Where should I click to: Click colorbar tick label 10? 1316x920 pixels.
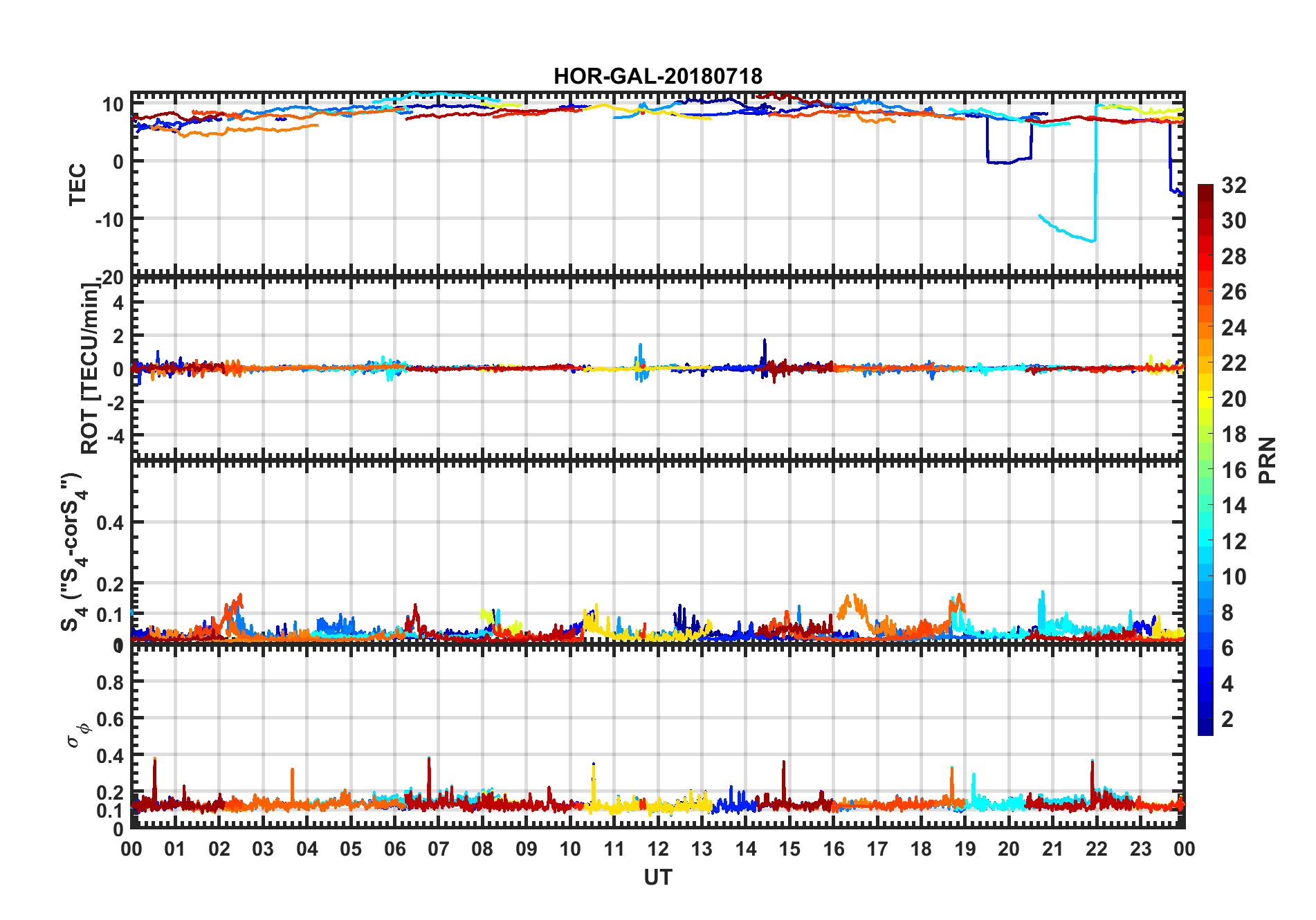pos(1234,576)
